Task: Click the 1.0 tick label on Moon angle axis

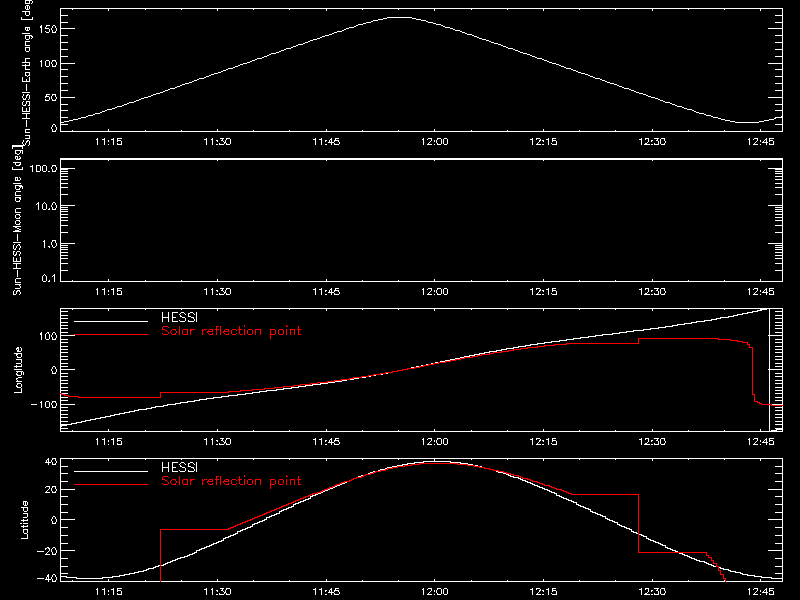Action: [x=49, y=244]
